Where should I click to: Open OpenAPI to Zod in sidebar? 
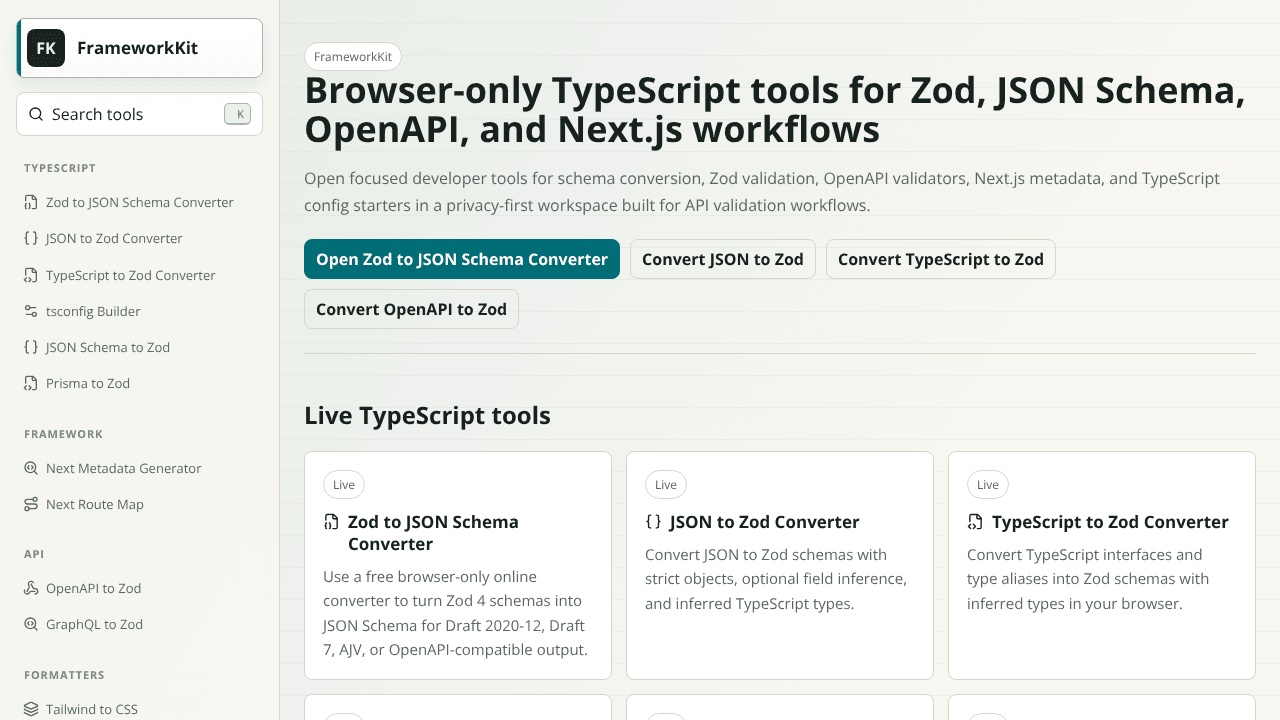coord(140,588)
